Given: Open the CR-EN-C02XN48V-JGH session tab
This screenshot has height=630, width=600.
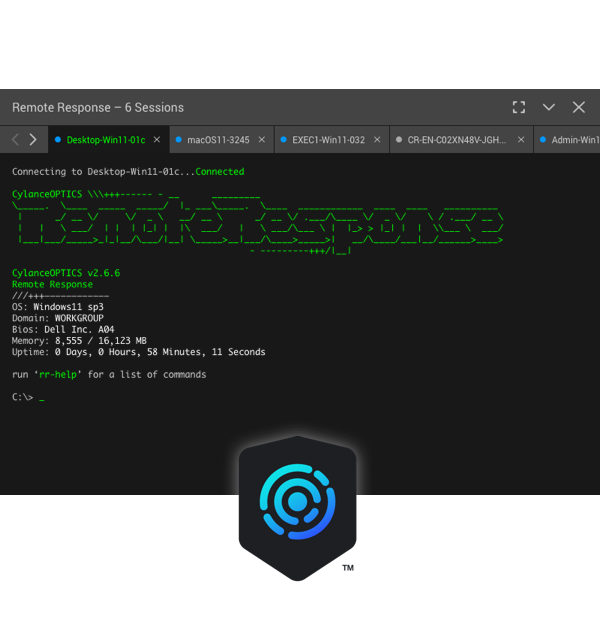Looking at the screenshot, I should pyautogui.click(x=456, y=140).
